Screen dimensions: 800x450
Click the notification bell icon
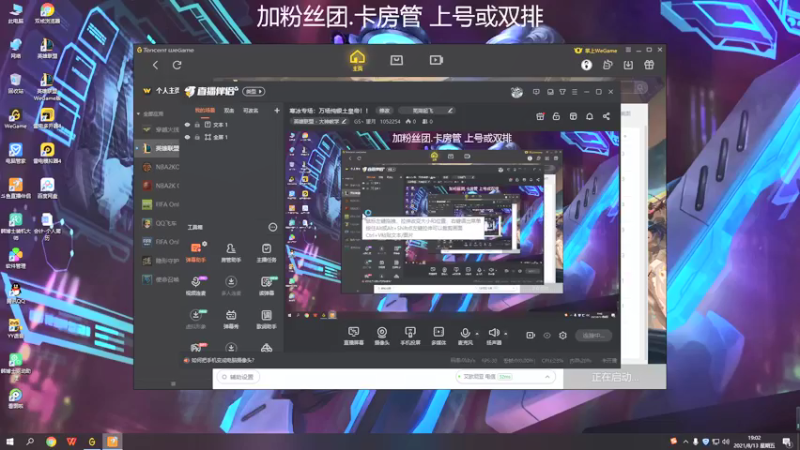click(589, 116)
